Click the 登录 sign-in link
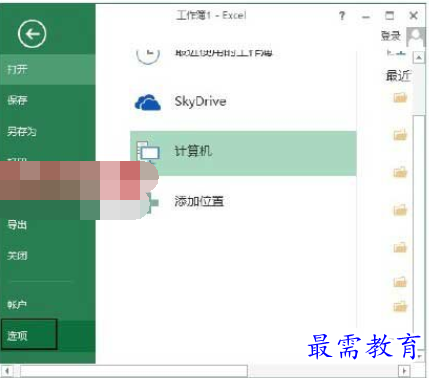 pyautogui.click(x=391, y=36)
